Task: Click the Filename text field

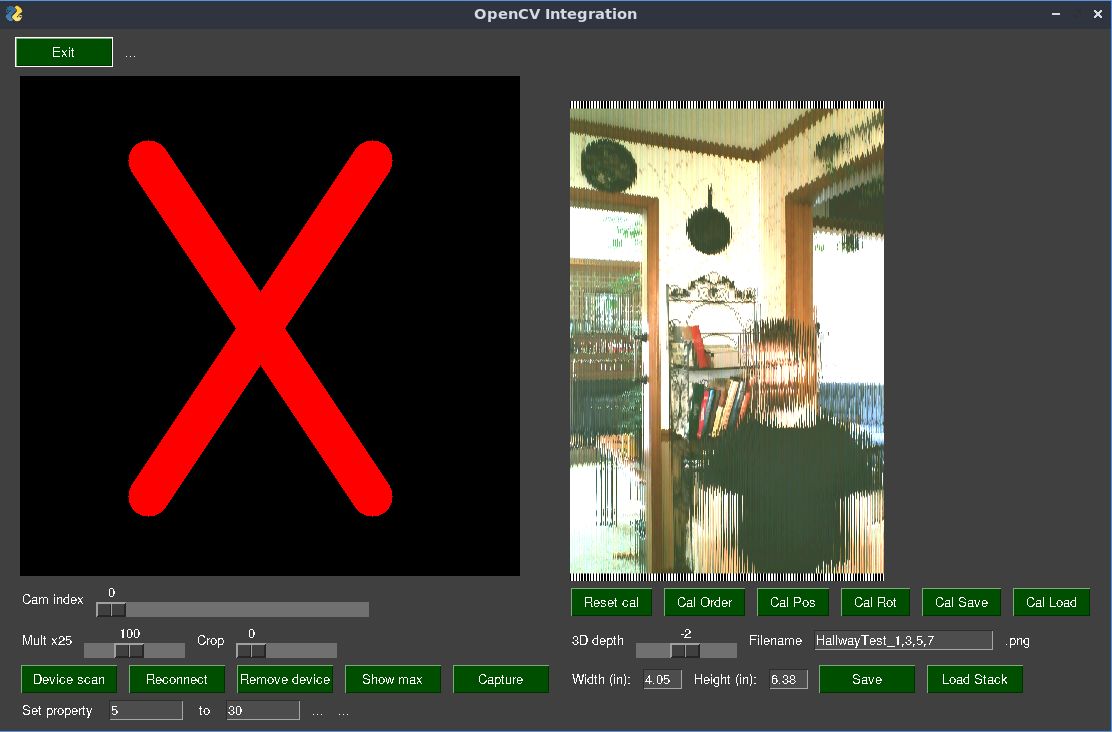Action: pos(903,641)
